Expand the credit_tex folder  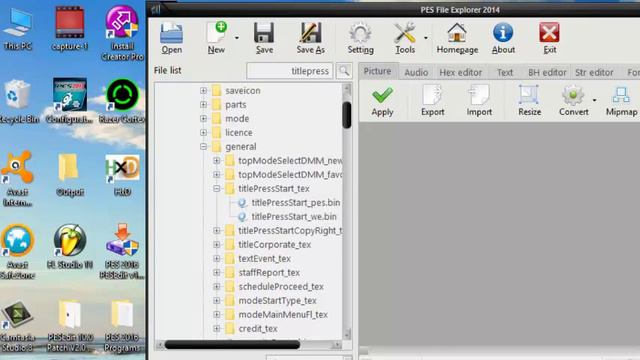coord(217,328)
